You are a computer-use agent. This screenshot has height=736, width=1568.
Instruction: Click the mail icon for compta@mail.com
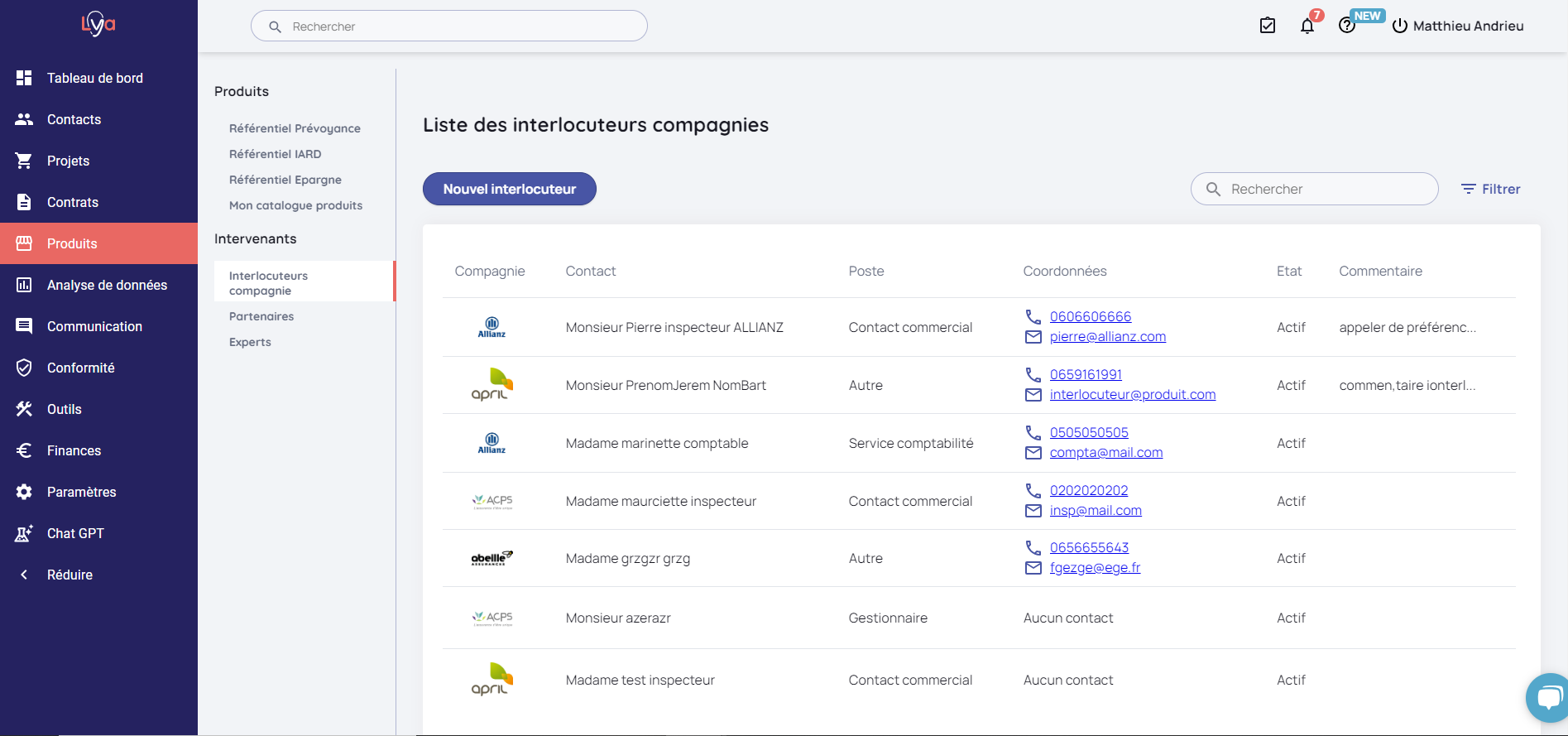pos(1033,453)
